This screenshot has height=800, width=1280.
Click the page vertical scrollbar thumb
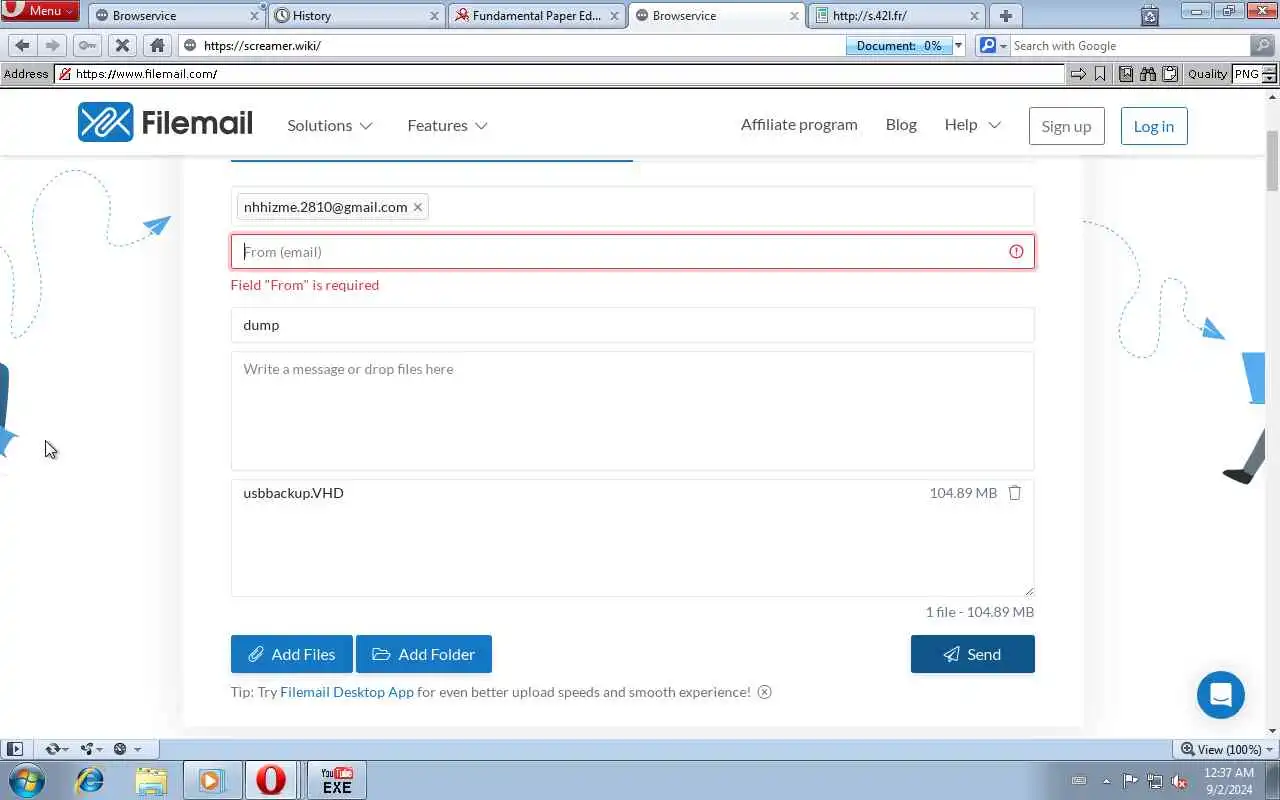tap(1272, 160)
